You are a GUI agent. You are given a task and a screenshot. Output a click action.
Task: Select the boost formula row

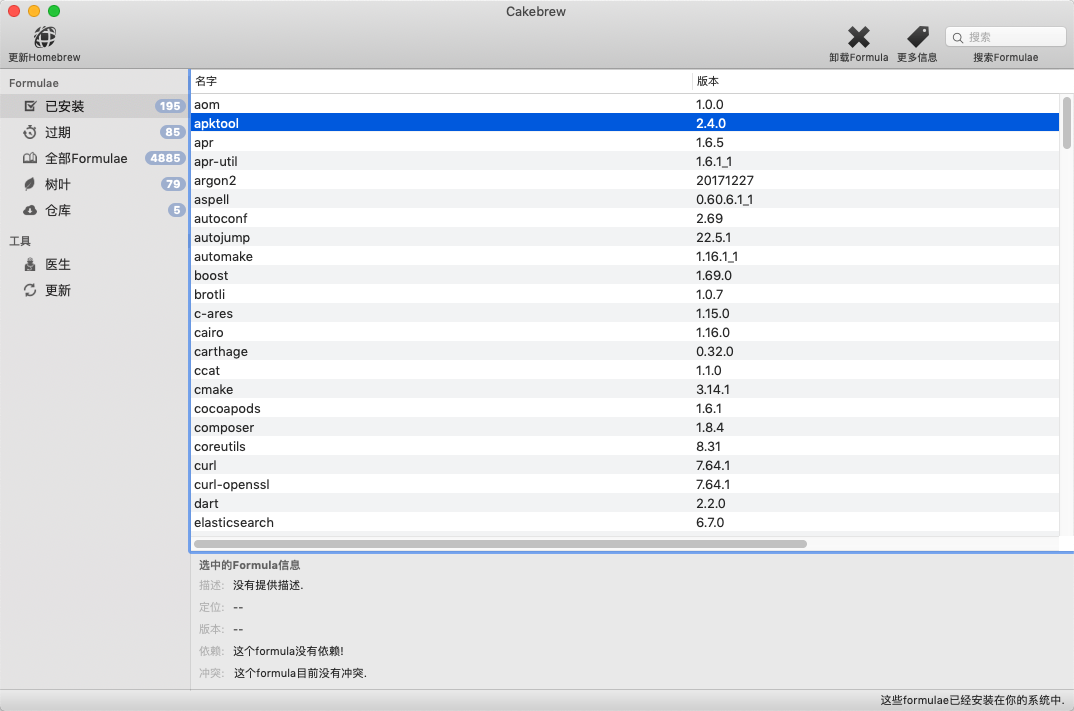point(625,275)
